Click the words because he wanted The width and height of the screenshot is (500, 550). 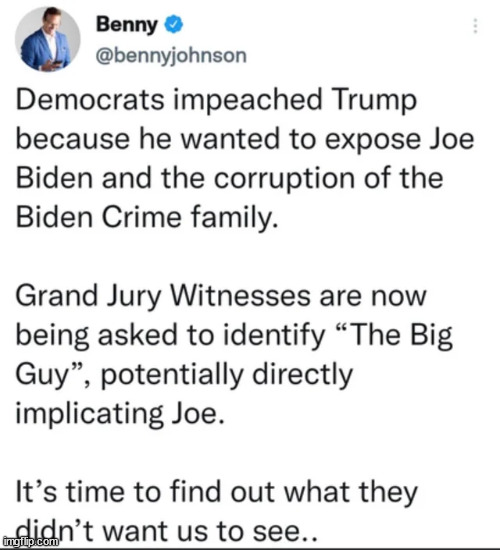pyautogui.click(x=148, y=139)
